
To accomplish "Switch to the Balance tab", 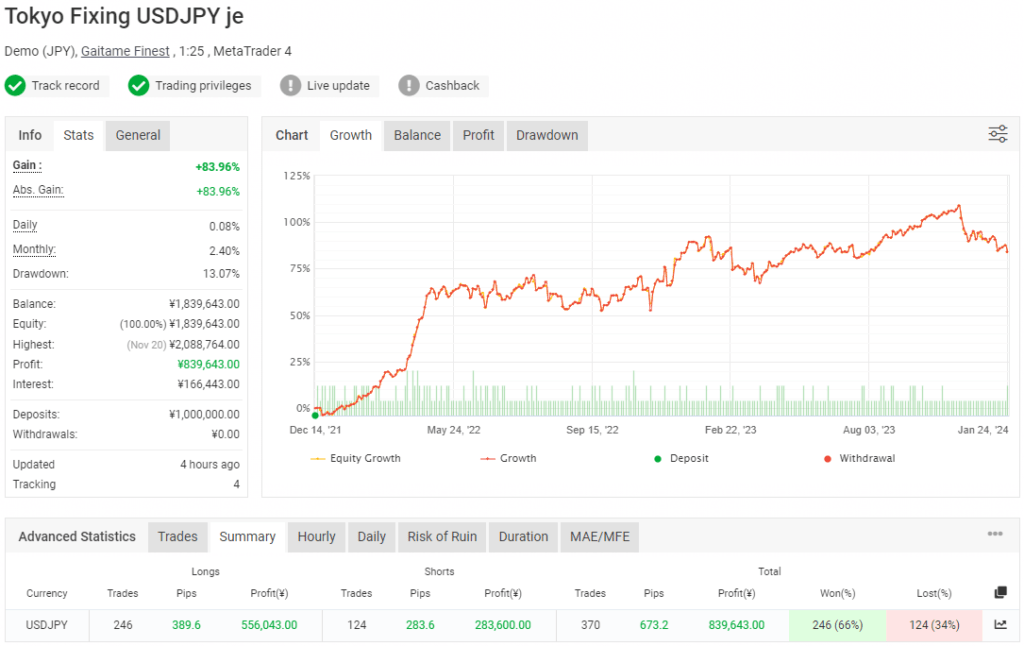I will (x=416, y=134).
